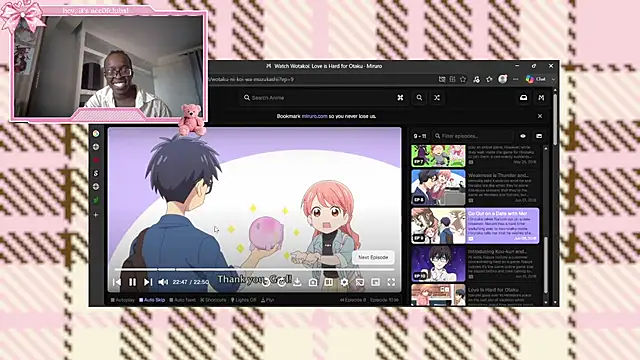
Task: Open browser favorites list icon
Action: (x=489, y=79)
